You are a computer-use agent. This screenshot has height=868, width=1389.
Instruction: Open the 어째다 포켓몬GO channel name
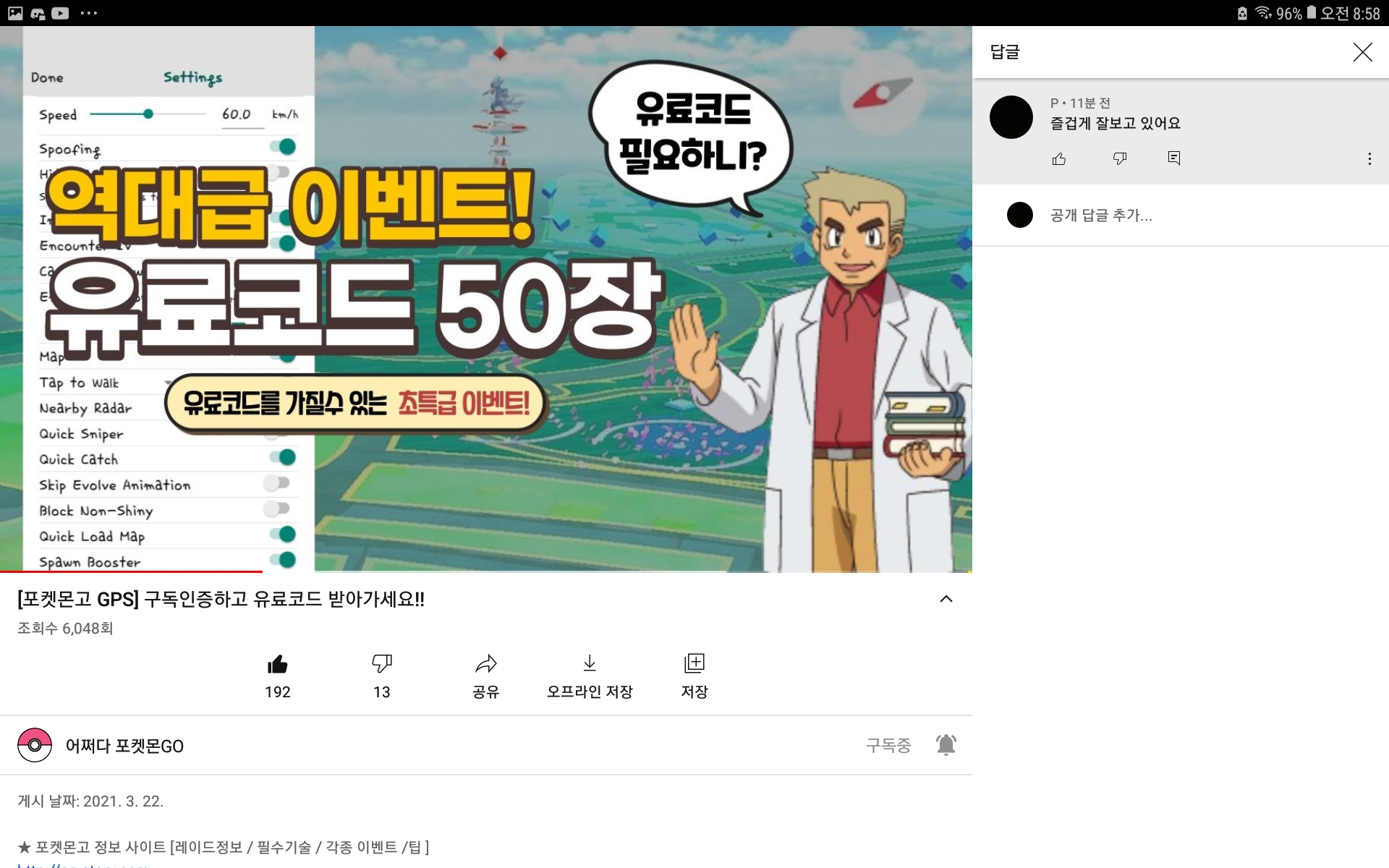(x=124, y=746)
